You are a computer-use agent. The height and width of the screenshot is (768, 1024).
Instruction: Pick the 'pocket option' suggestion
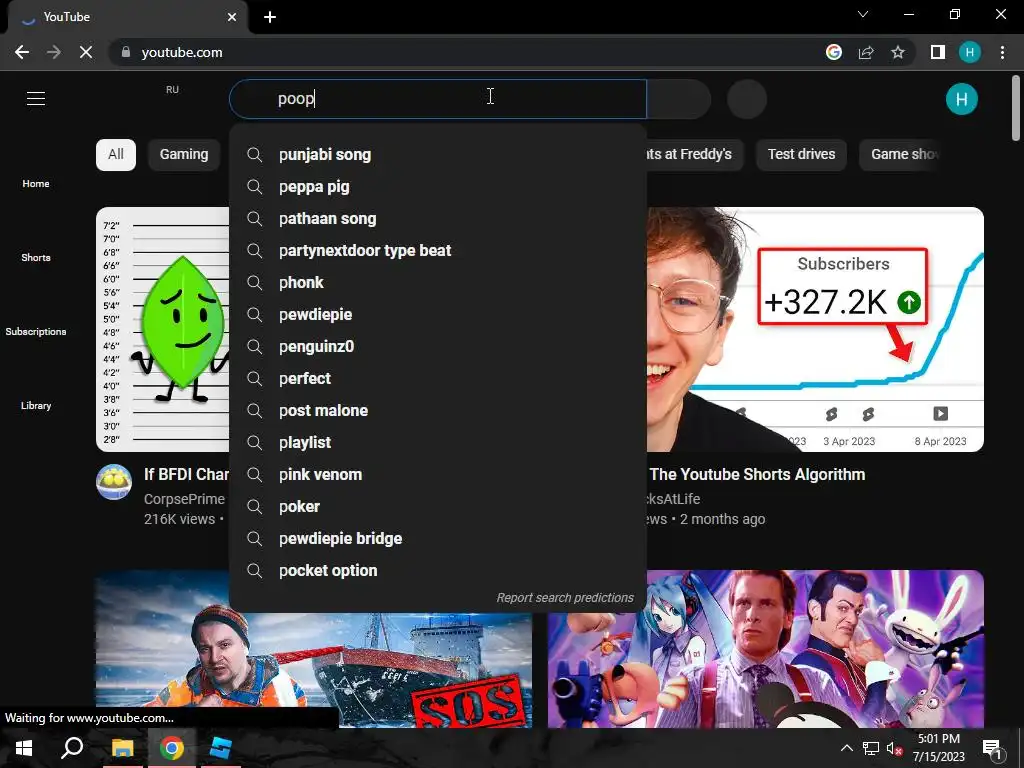[438, 571]
